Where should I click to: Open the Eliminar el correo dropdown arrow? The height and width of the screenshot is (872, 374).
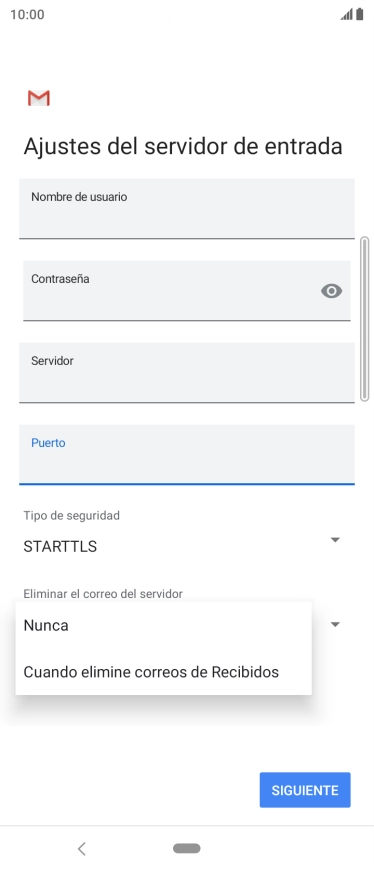[x=335, y=625]
